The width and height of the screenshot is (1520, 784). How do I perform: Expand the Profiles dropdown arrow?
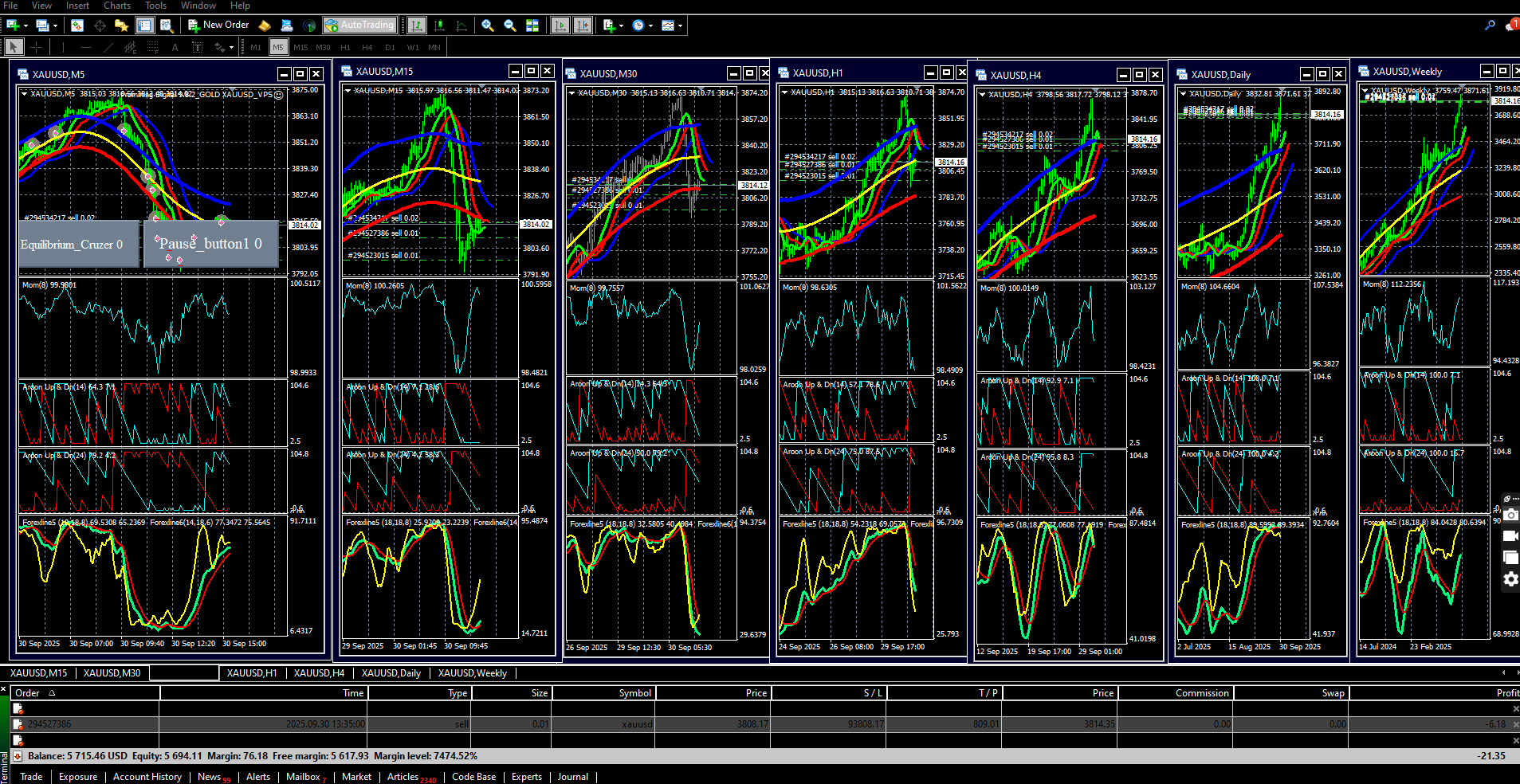coord(55,25)
